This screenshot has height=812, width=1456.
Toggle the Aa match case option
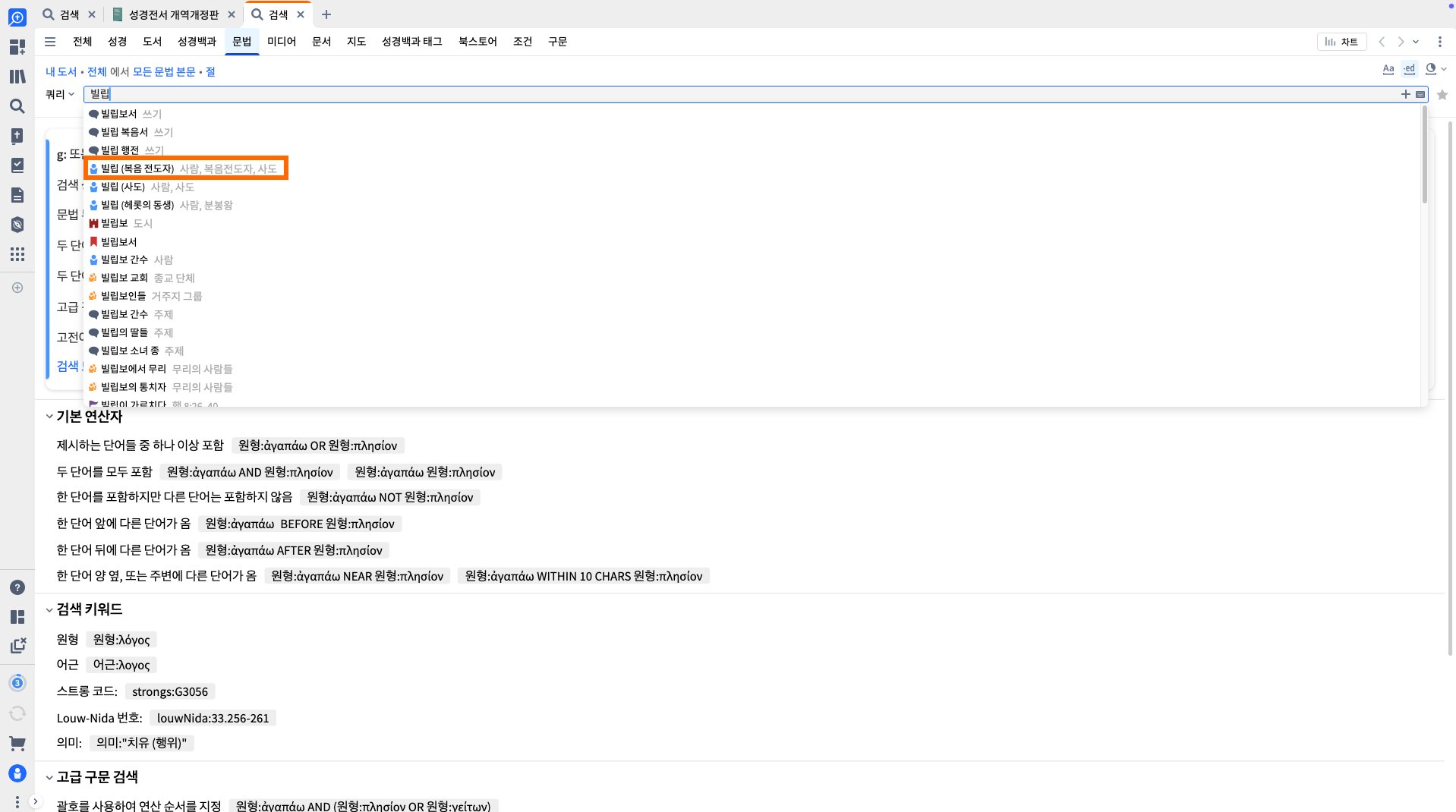point(1388,69)
